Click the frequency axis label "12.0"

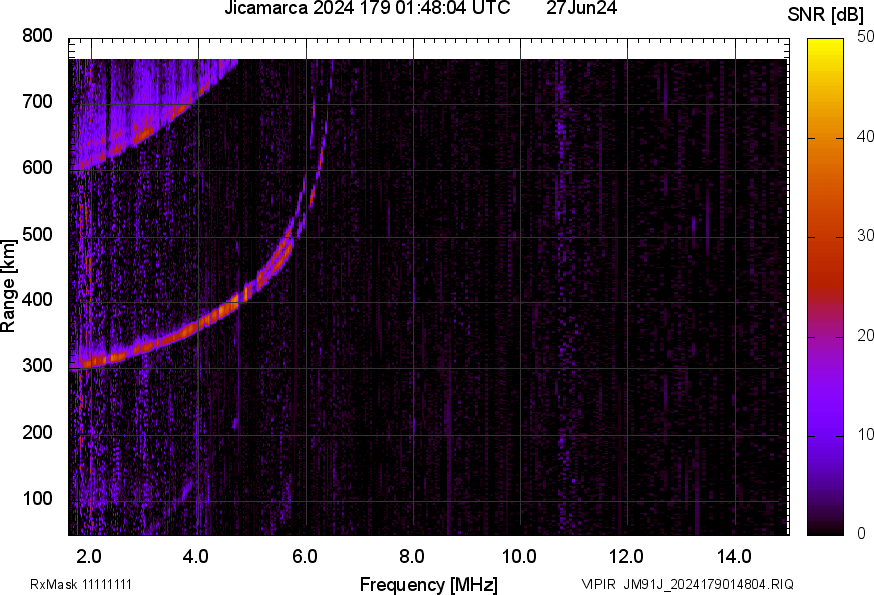pos(627,557)
